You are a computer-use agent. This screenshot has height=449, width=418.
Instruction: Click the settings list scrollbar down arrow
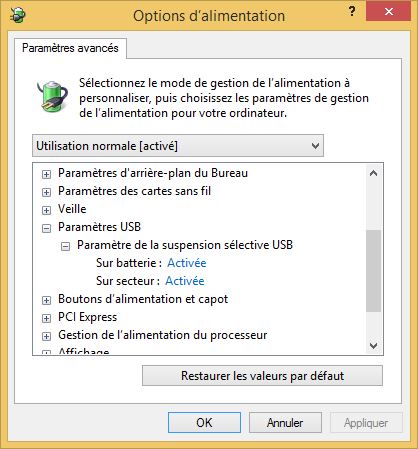pos(374,346)
